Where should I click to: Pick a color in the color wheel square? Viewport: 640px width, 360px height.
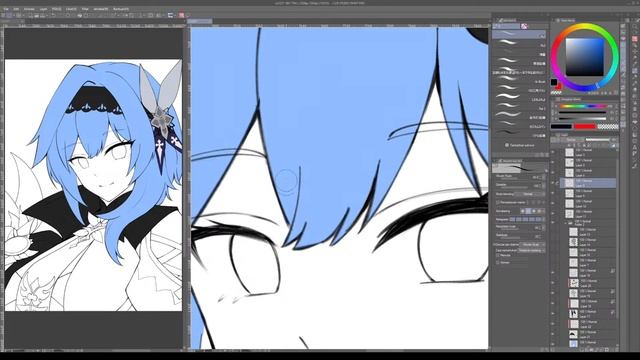pyautogui.click(x=584, y=57)
